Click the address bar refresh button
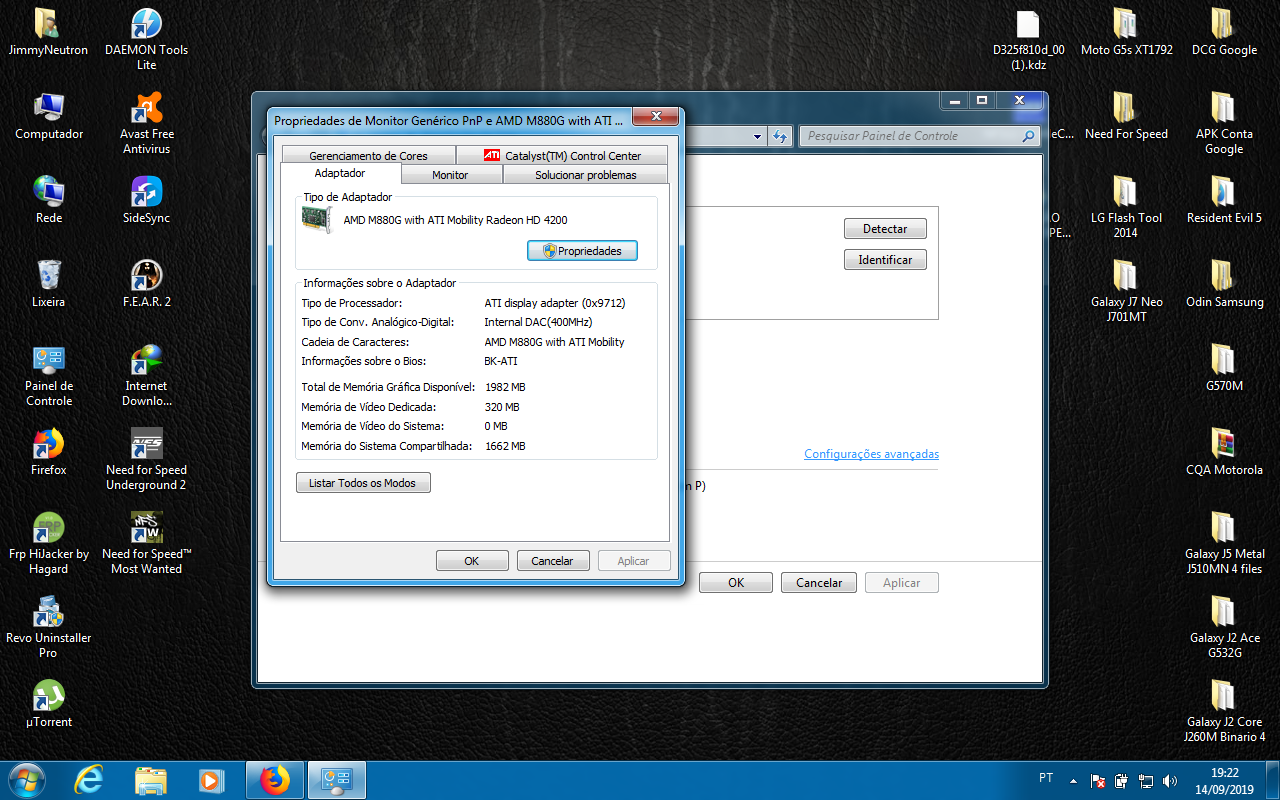This screenshot has height=800, width=1280. pos(781,136)
